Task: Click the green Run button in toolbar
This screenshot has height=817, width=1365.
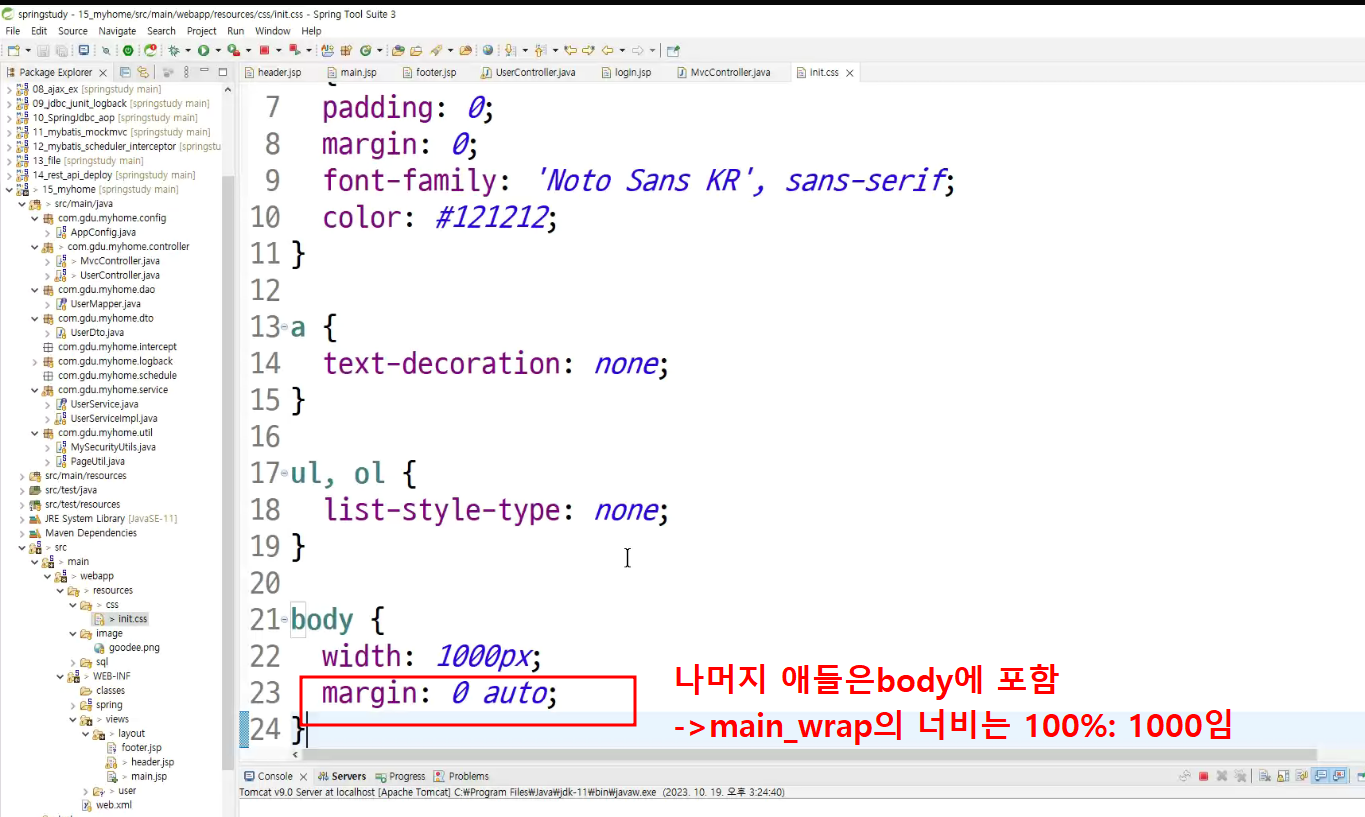Action: (203, 50)
